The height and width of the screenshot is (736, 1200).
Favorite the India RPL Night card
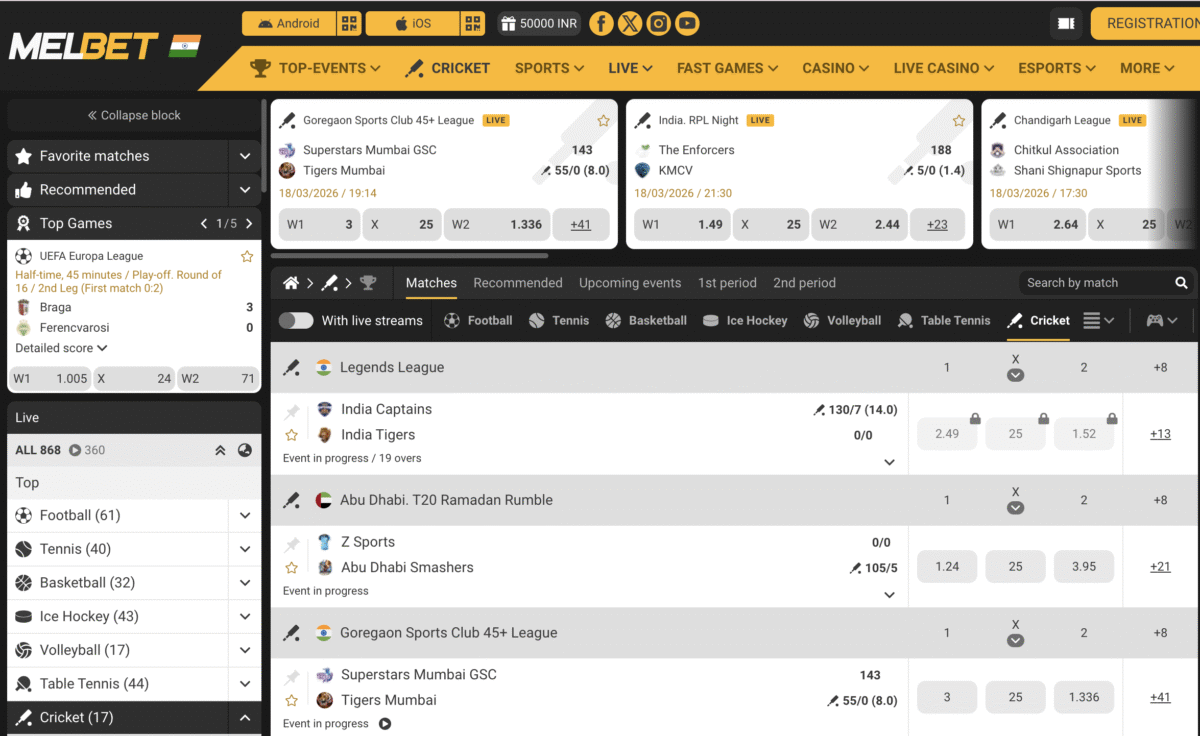pyautogui.click(x=959, y=121)
